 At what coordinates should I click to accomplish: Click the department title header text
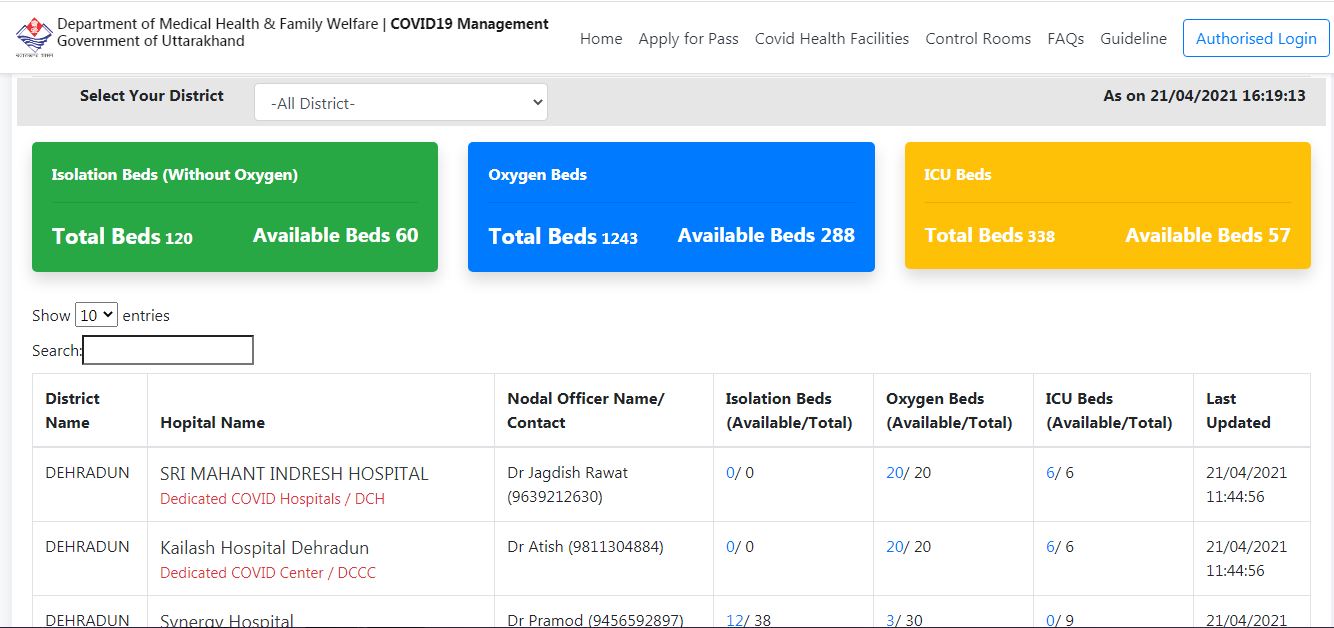click(303, 32)
